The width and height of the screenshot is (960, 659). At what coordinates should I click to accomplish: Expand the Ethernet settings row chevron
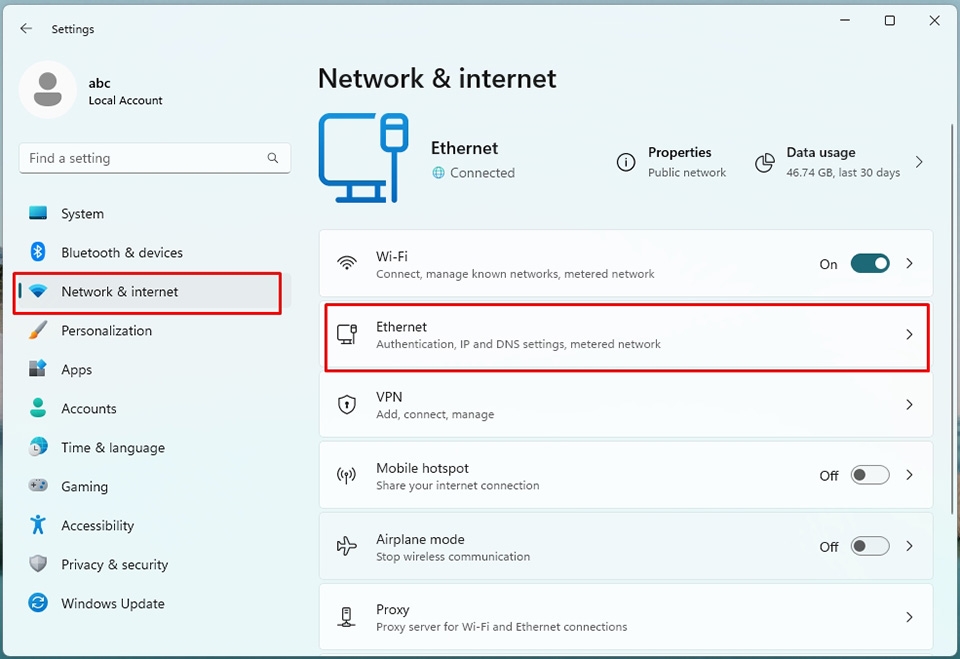(909, 334)
